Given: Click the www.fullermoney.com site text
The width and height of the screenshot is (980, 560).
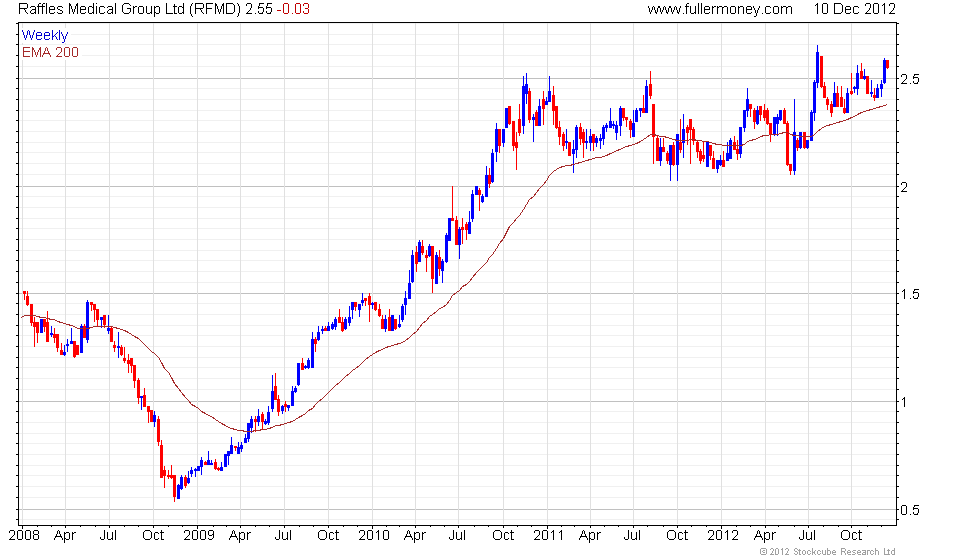Looking at the screenshot, I should pos(720,9).
